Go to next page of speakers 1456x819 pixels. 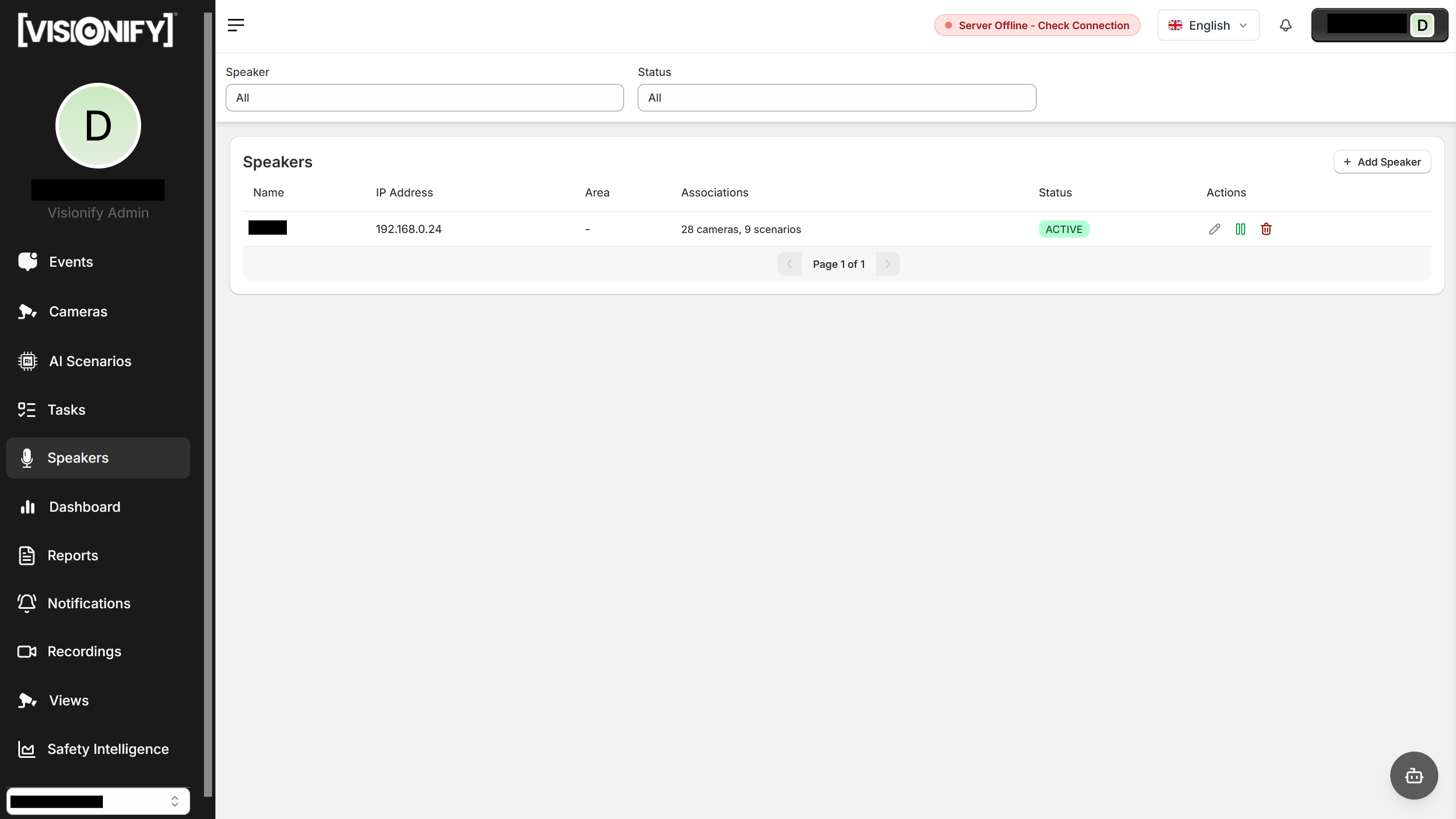[887, 264]
